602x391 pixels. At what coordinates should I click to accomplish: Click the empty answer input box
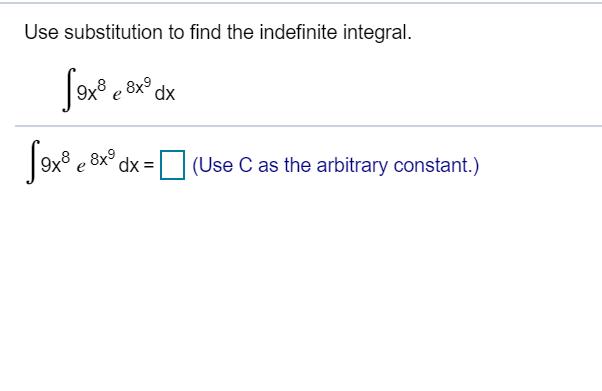(172, 165)
